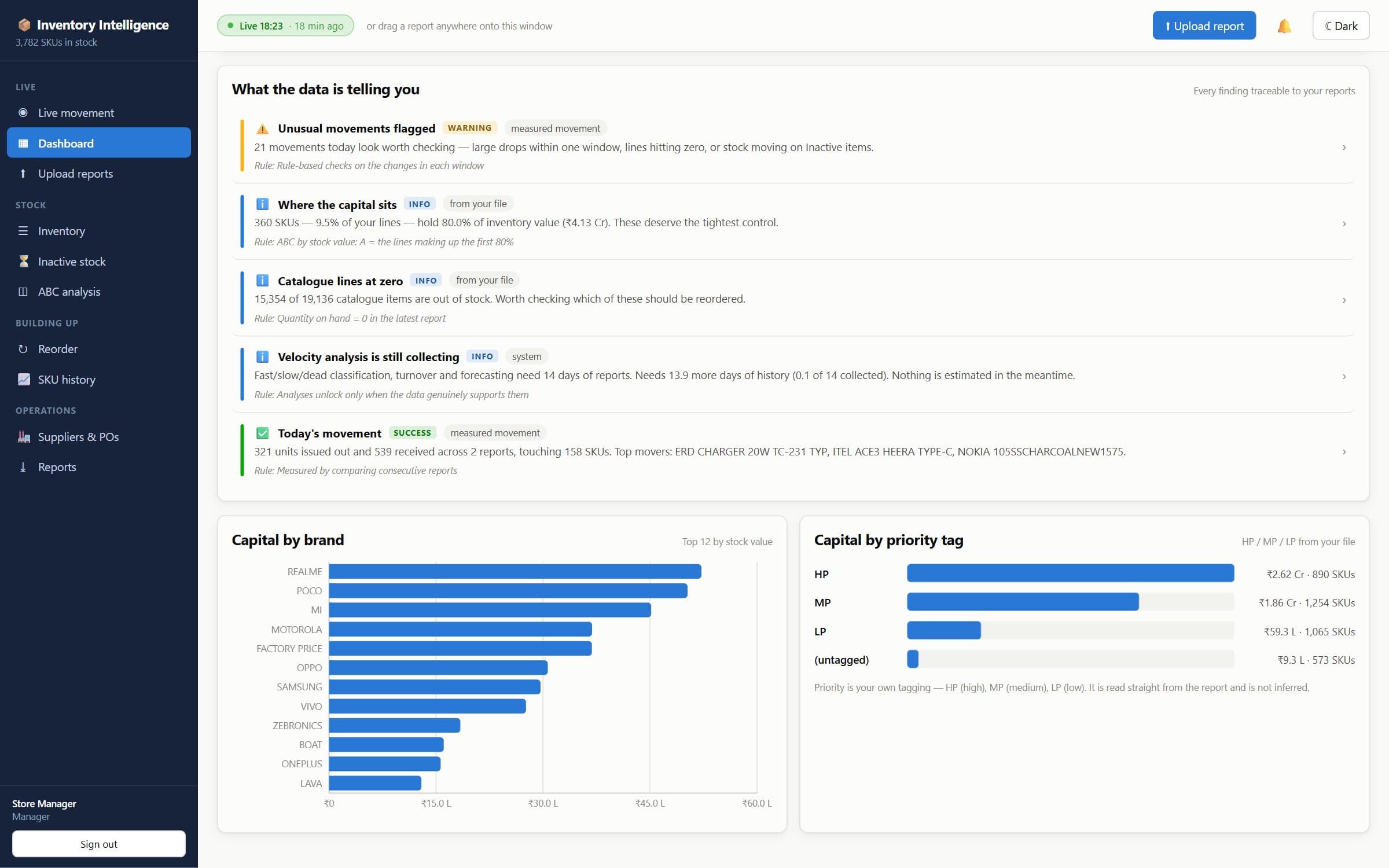Click the HP priority capital bar

point(1070,573)
